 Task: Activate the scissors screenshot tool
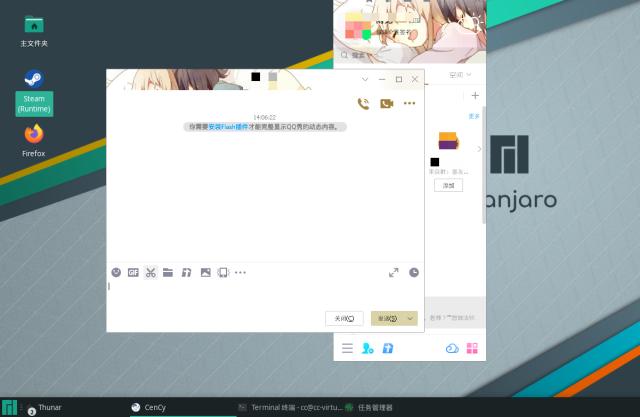point(151,272)
